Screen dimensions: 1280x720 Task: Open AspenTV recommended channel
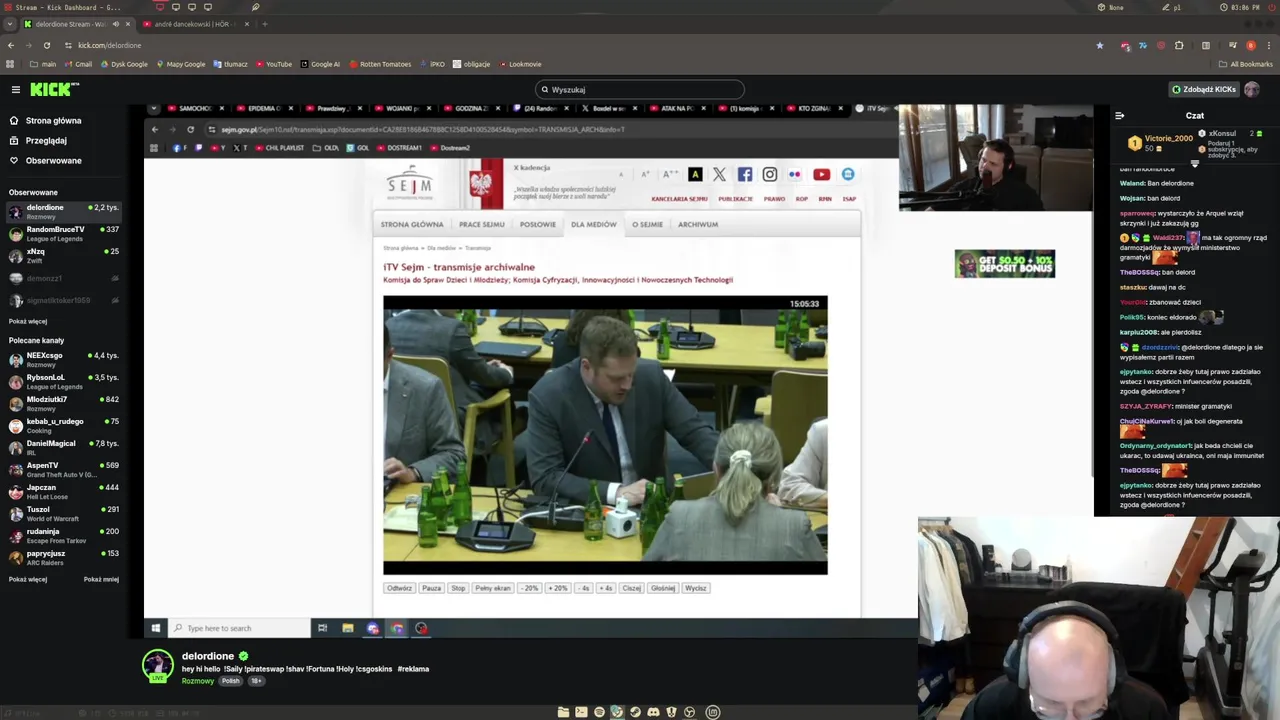64,469
